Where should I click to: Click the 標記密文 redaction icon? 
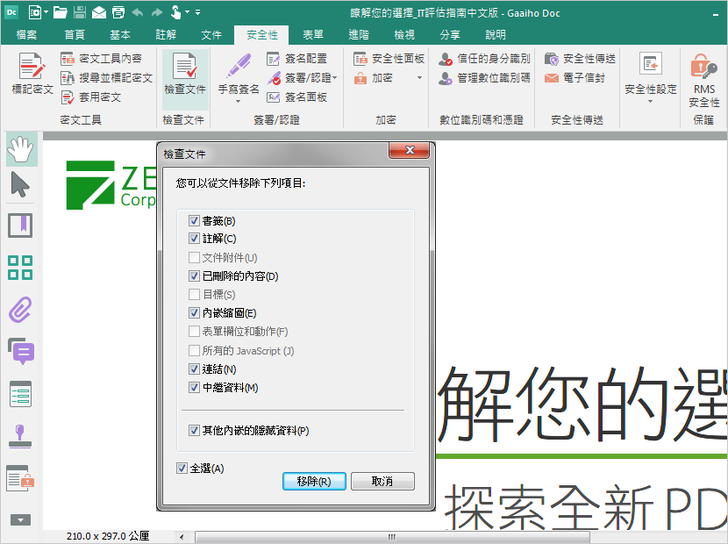[32, 66]
